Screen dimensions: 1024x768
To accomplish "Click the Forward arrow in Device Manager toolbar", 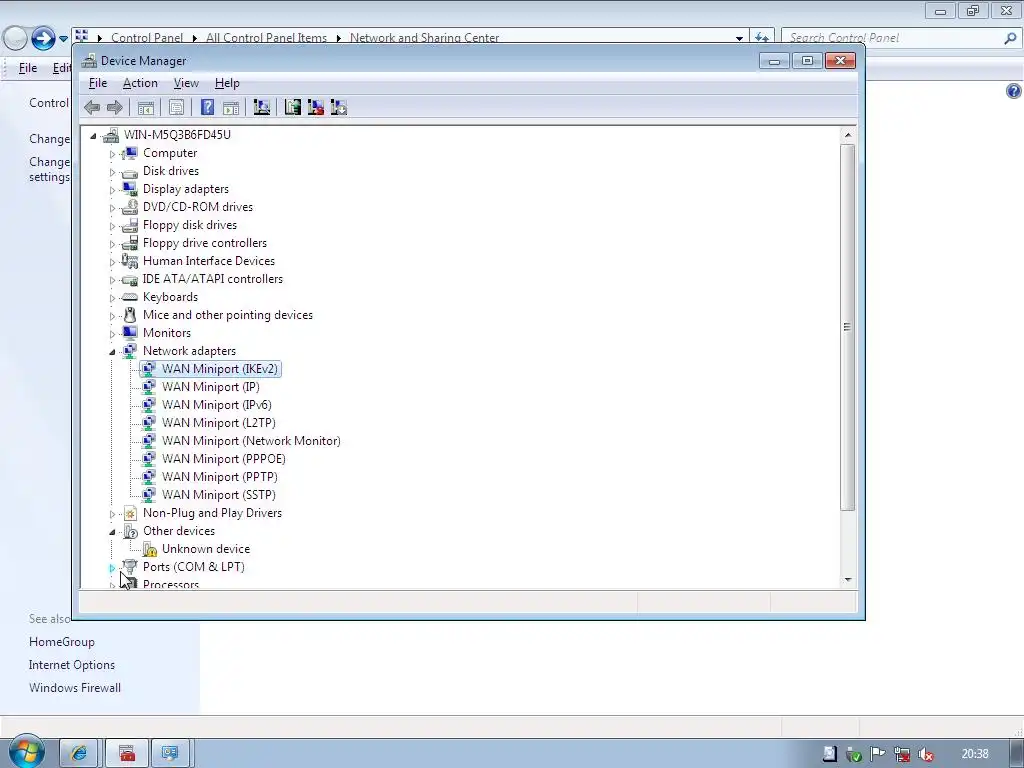I will click(114, 107).
